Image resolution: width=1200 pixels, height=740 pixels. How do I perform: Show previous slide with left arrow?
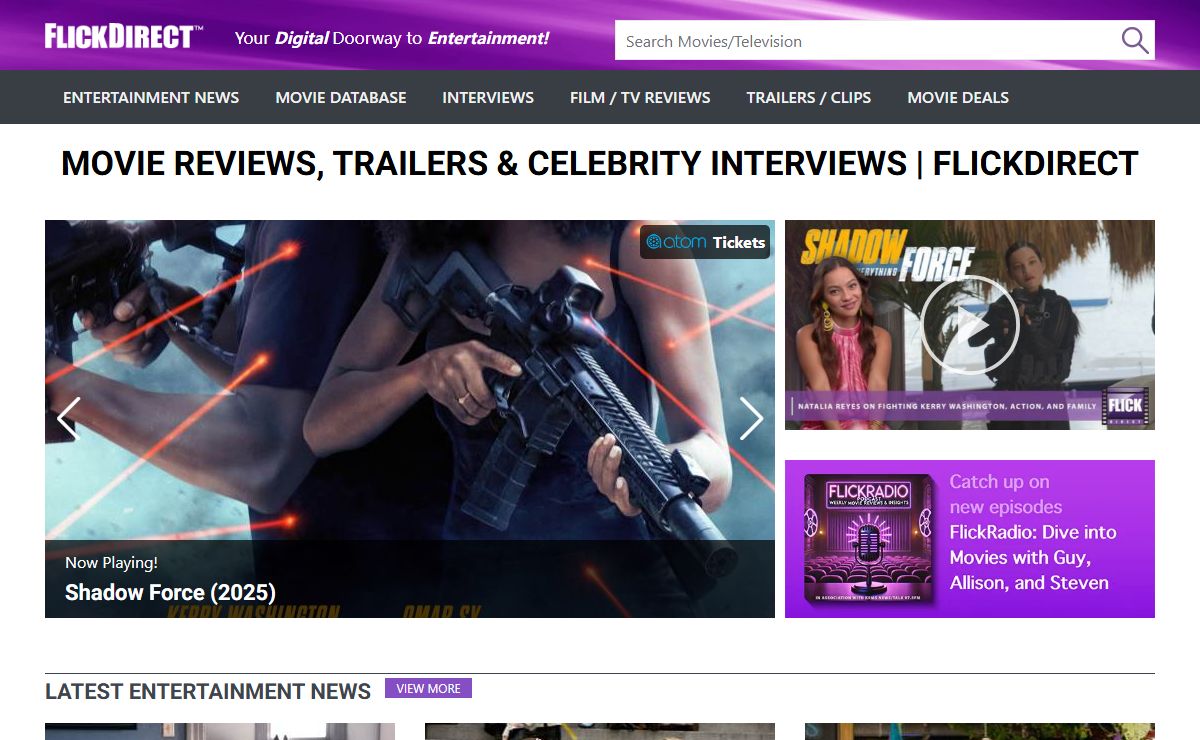tap(68, 418)
